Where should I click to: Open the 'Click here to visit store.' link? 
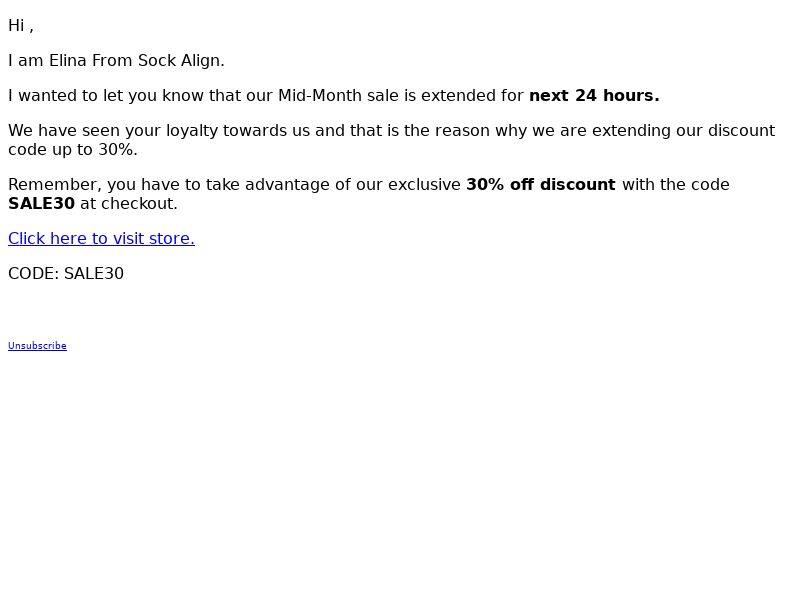(101, 238)
